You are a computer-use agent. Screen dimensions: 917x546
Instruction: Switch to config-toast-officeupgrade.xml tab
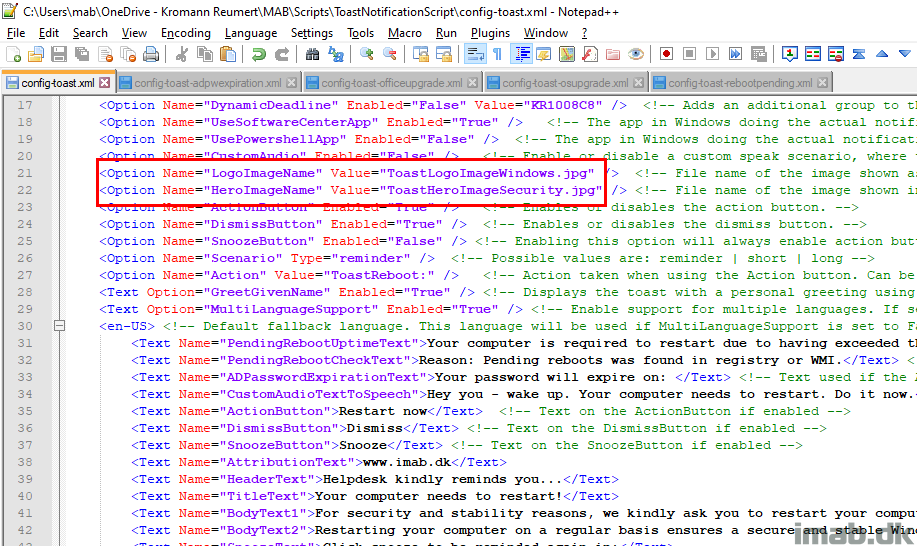click(x=392, y=83)
